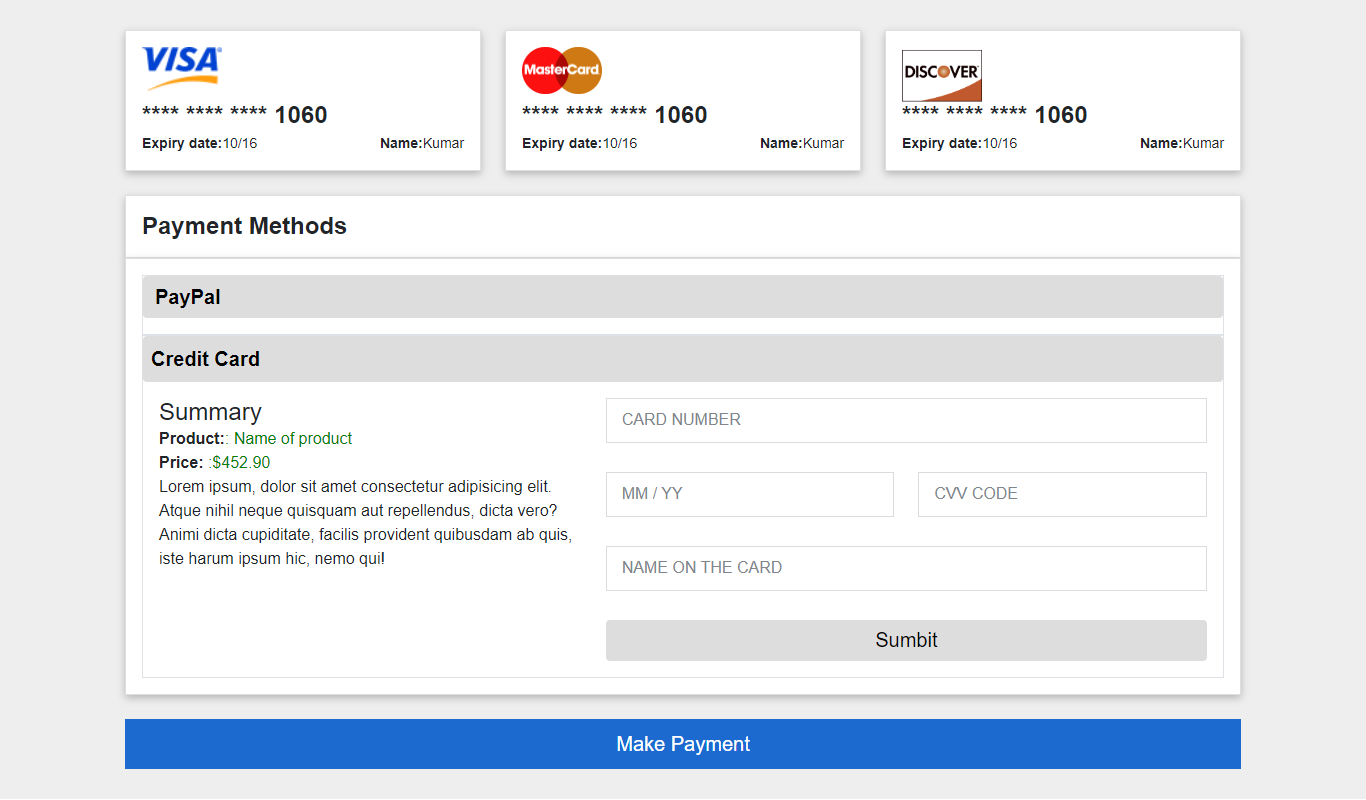Viewport: 1366px width, 800px height.
Task: Open the Name of product link
Action: pyautogui.click(x=292, y=438)
